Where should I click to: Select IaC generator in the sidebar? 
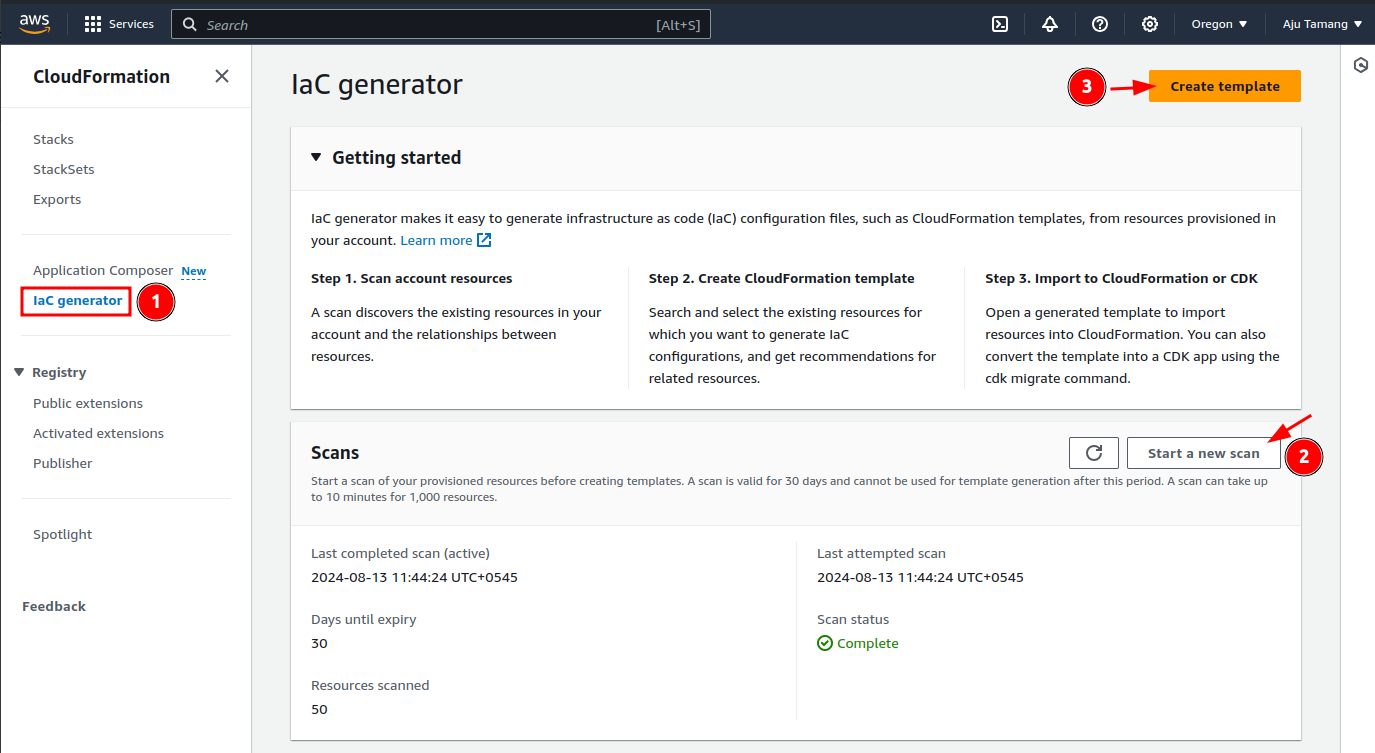click(77, 300)
